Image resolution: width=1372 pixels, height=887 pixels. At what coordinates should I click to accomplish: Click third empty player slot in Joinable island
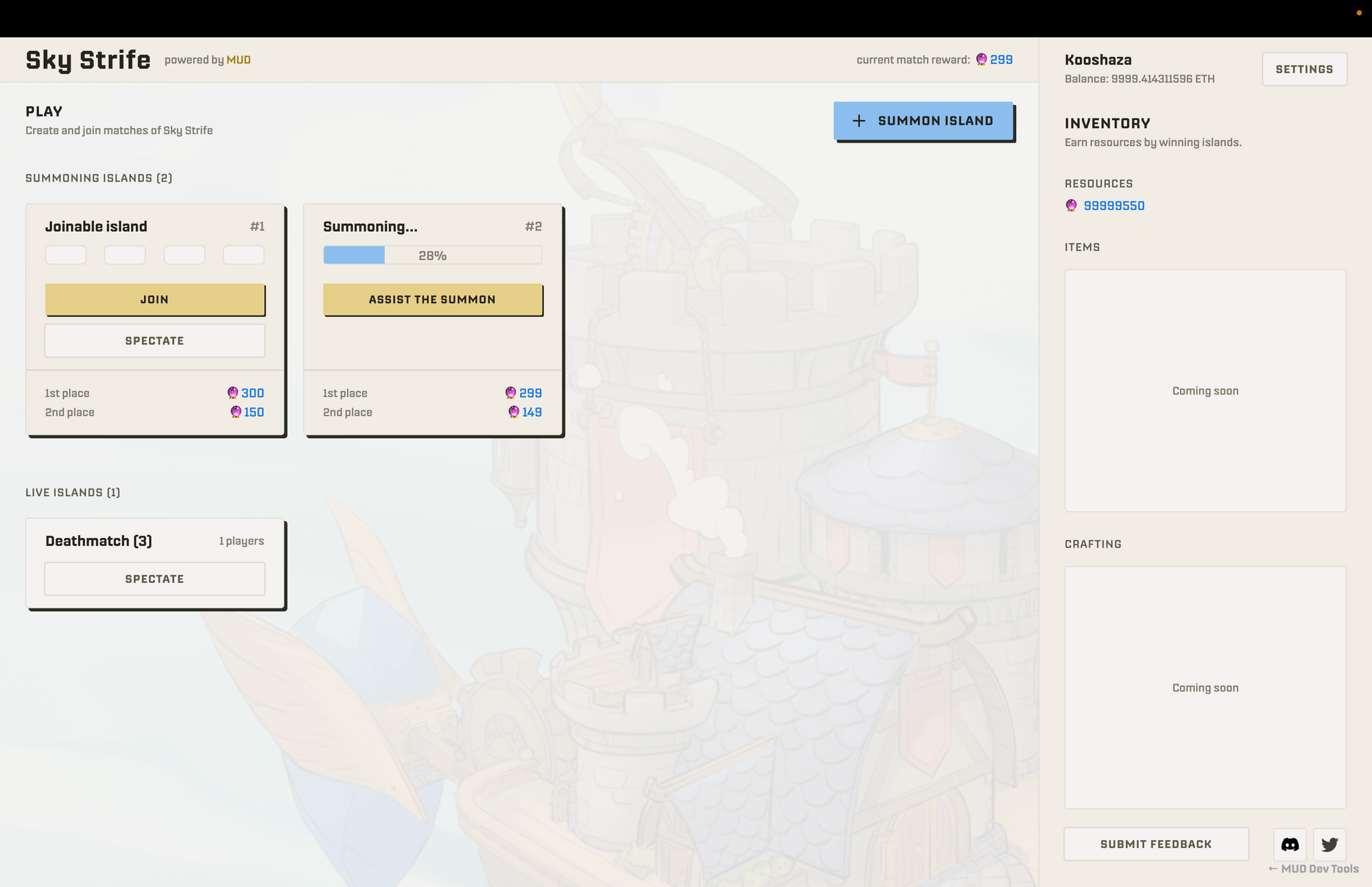tap(185, 255)
